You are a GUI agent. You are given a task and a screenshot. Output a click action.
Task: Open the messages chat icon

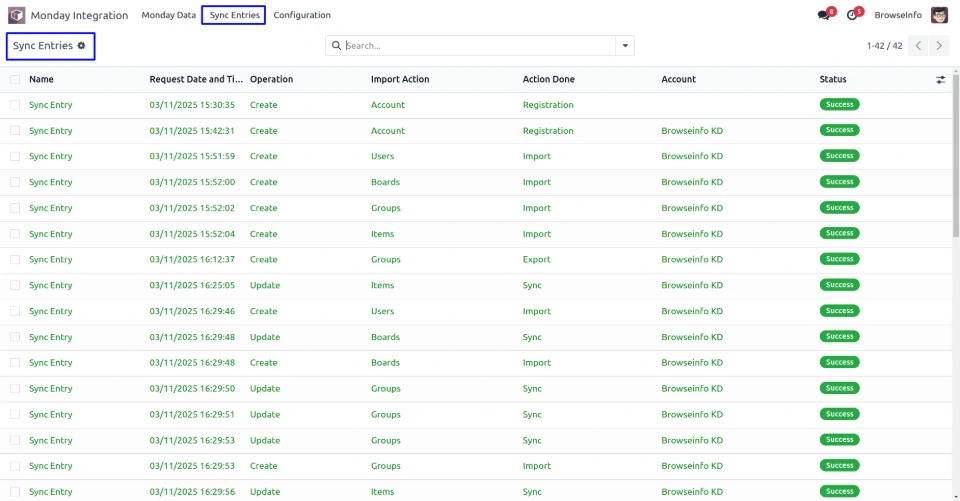click(x=824, y=15)
